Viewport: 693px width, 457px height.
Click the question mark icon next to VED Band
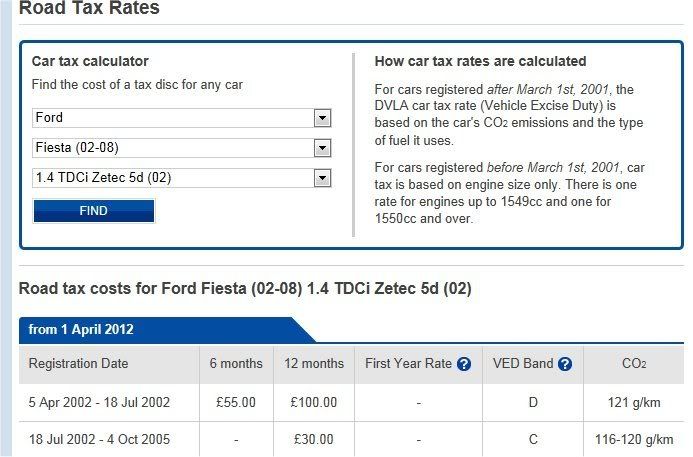coord(565,364)
